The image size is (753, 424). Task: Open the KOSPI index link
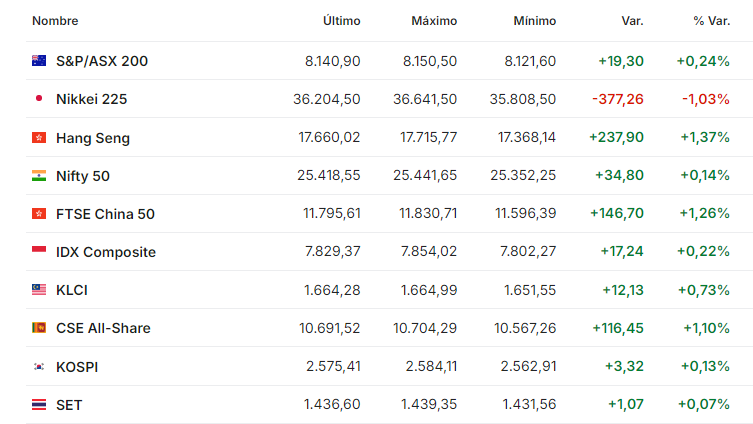click(x=77, y=366)
